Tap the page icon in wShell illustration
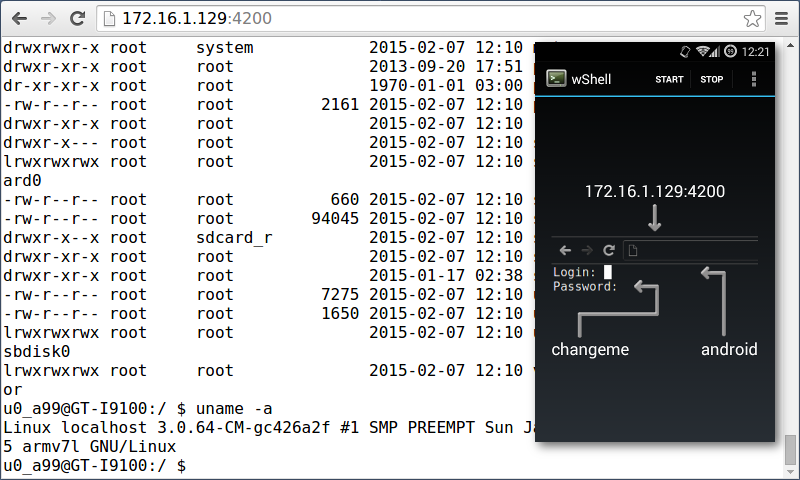The width and height of the screenshot is (800, 480). point(633,250)
